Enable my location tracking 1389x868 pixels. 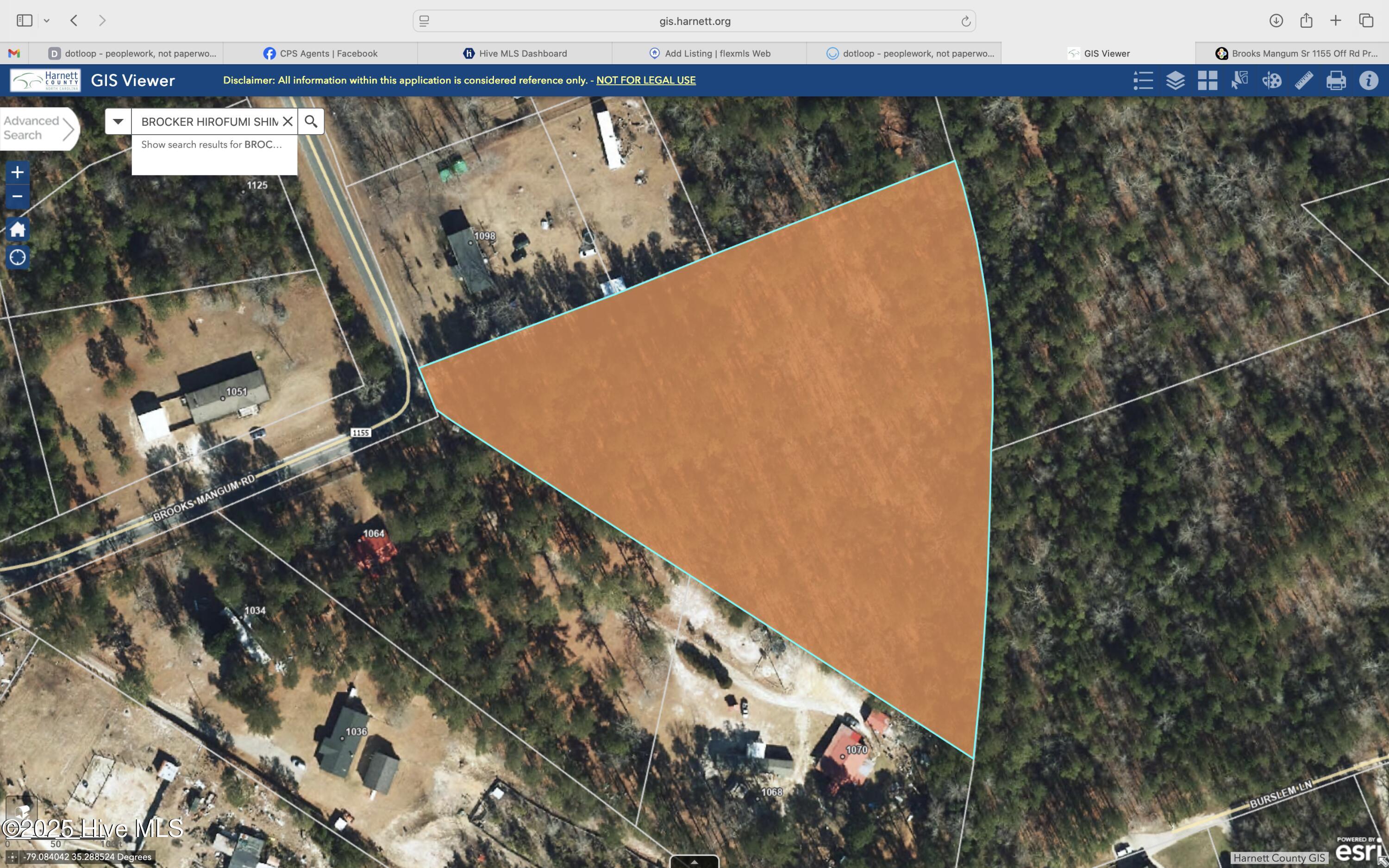(x=18, y=257)
